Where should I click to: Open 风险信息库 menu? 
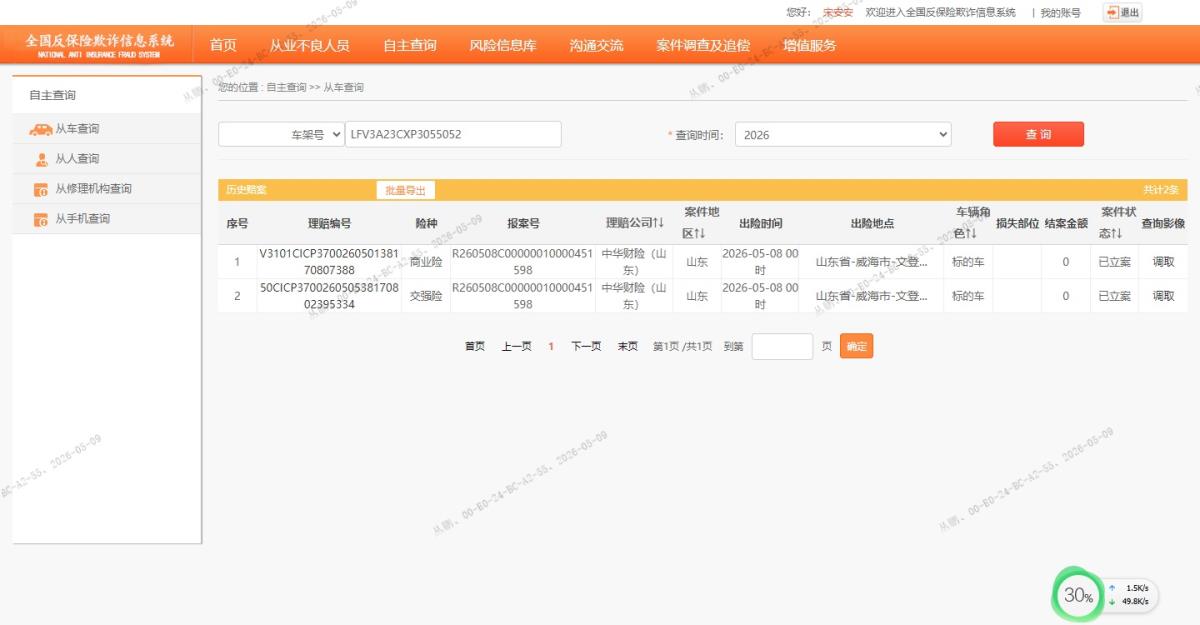(x=503, y=45)
